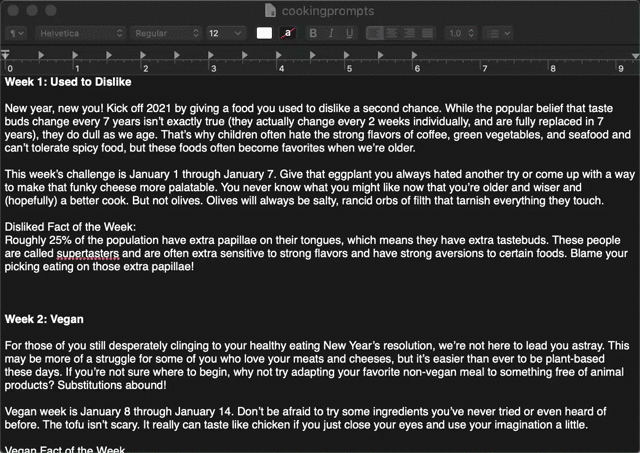
Task: Click the text 'New year, new you!'
Action: point(54,109)
